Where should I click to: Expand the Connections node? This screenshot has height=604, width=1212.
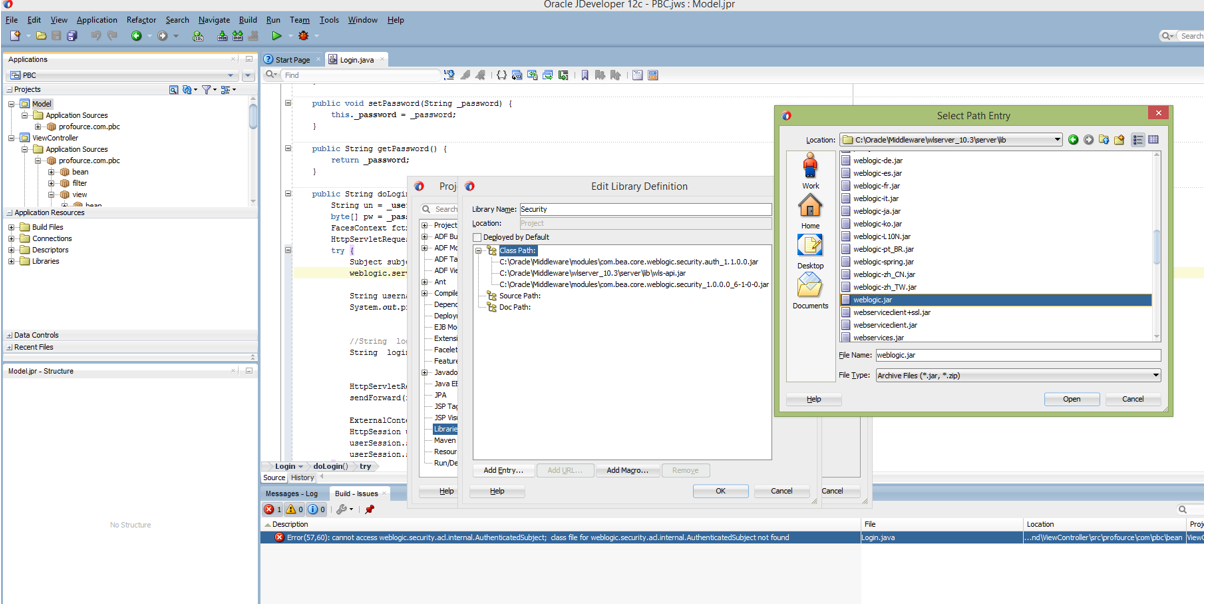pos(12,239)
